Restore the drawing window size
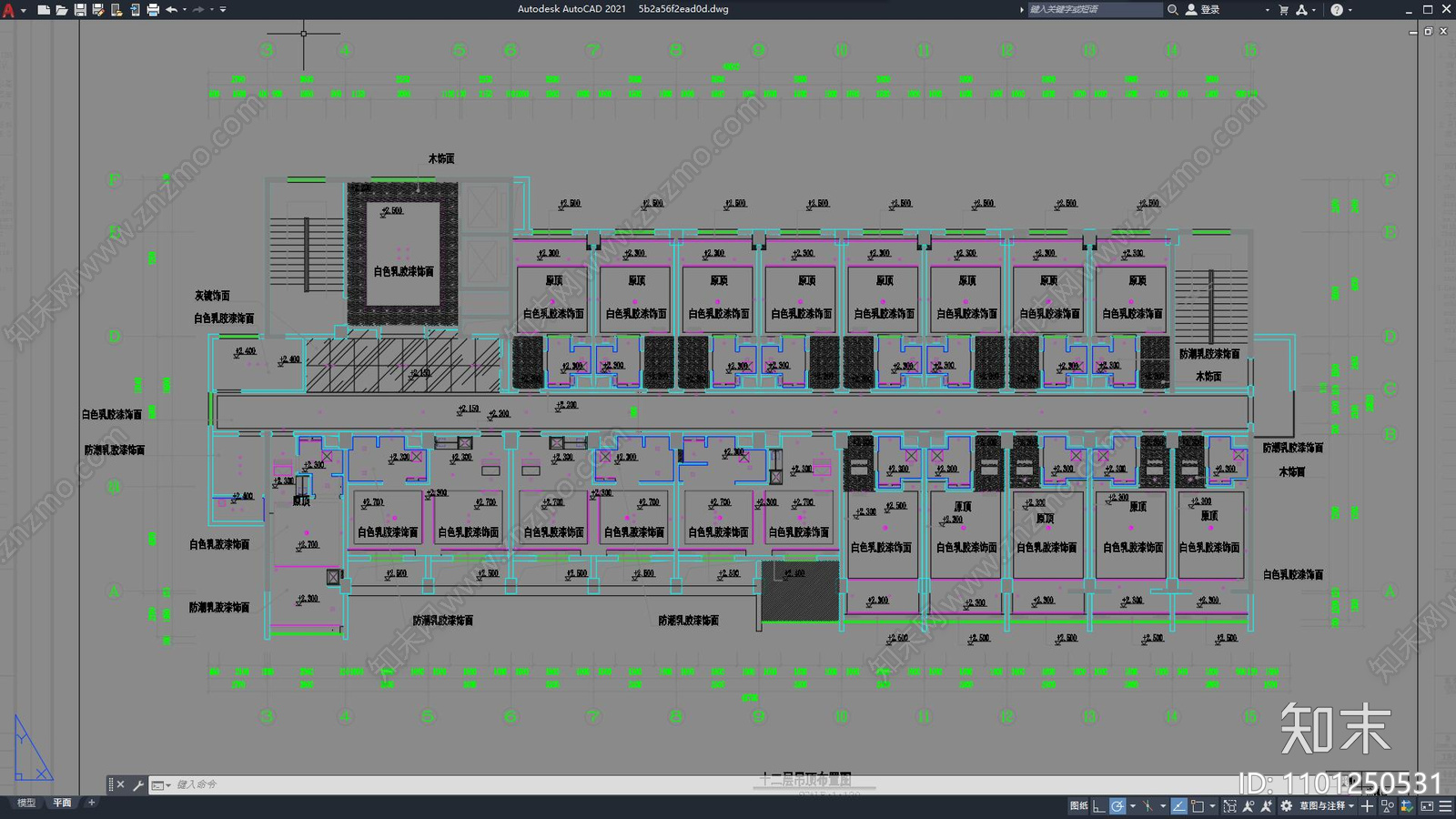 [x=1429, y=31]
